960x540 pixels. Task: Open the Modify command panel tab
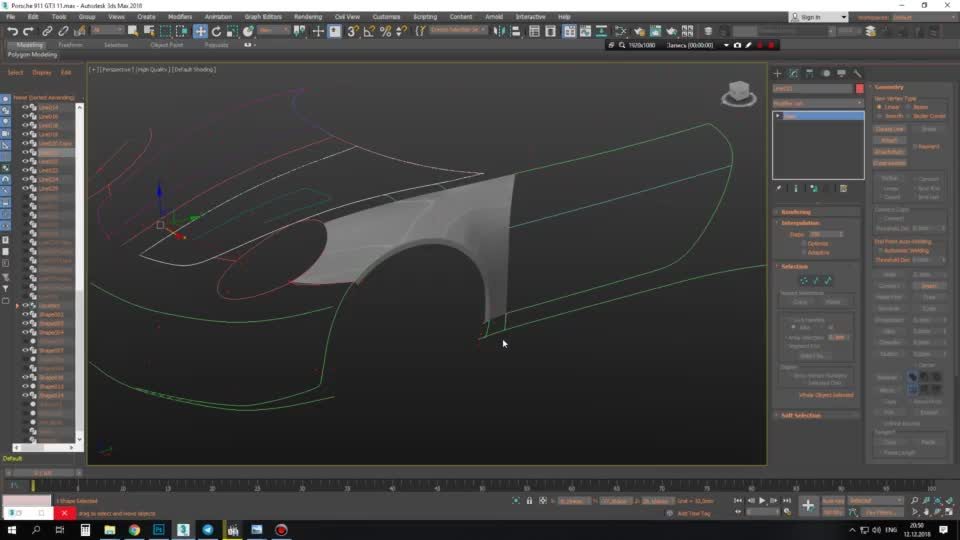coord(793,73)
